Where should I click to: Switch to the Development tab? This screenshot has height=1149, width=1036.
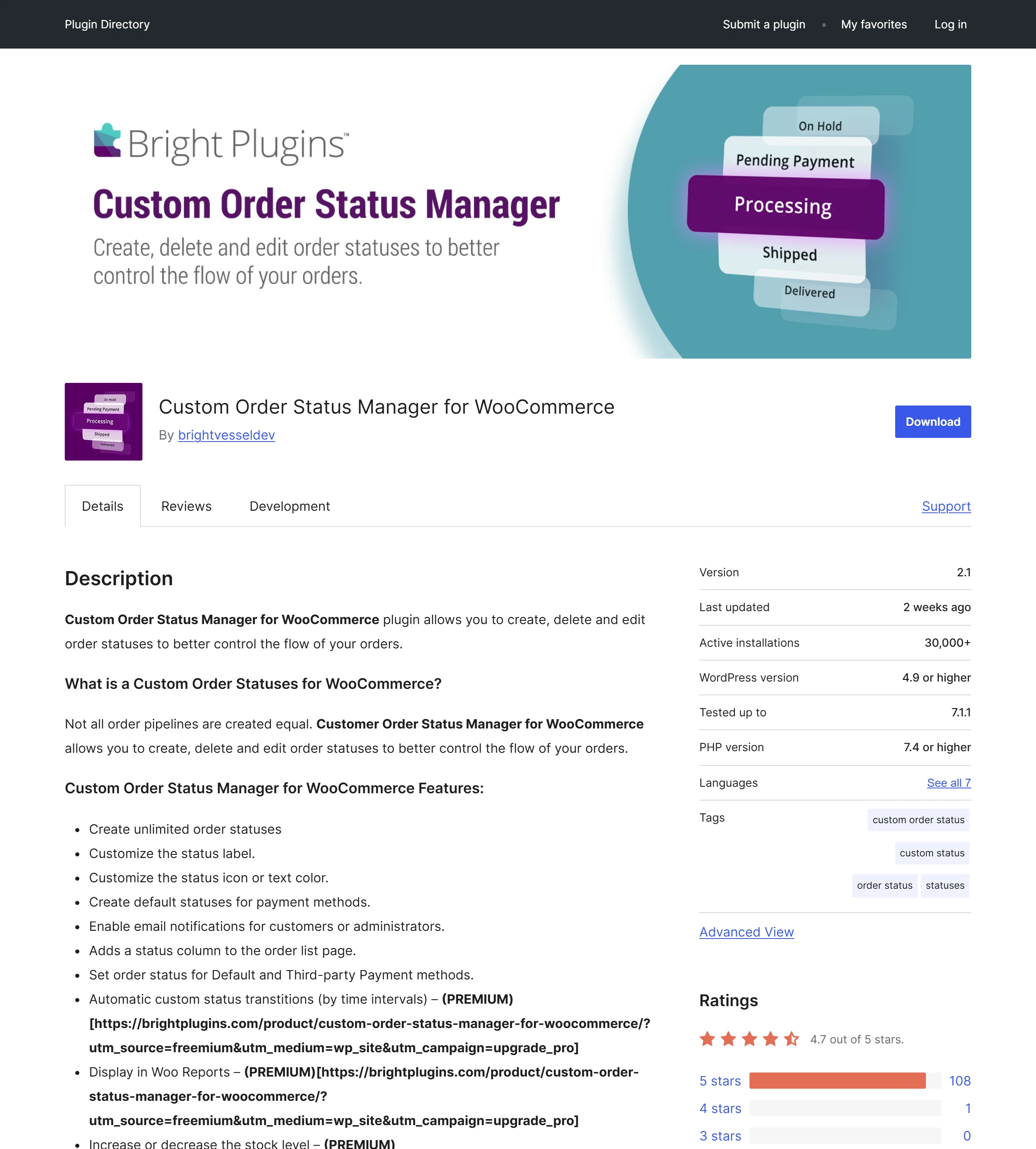tap(290, 506)
